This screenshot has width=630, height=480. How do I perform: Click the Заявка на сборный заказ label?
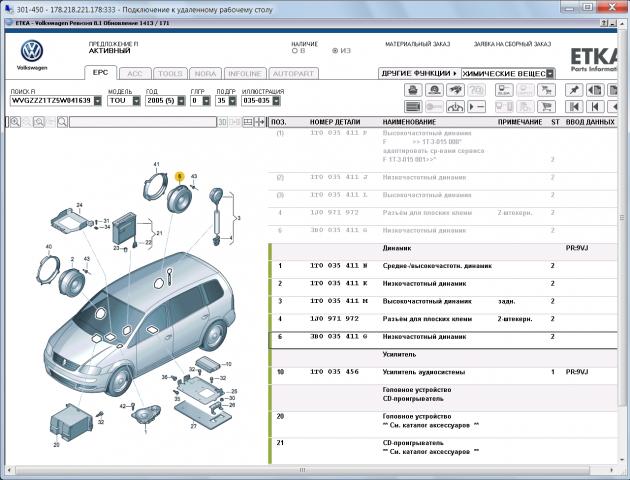[512, 44]
